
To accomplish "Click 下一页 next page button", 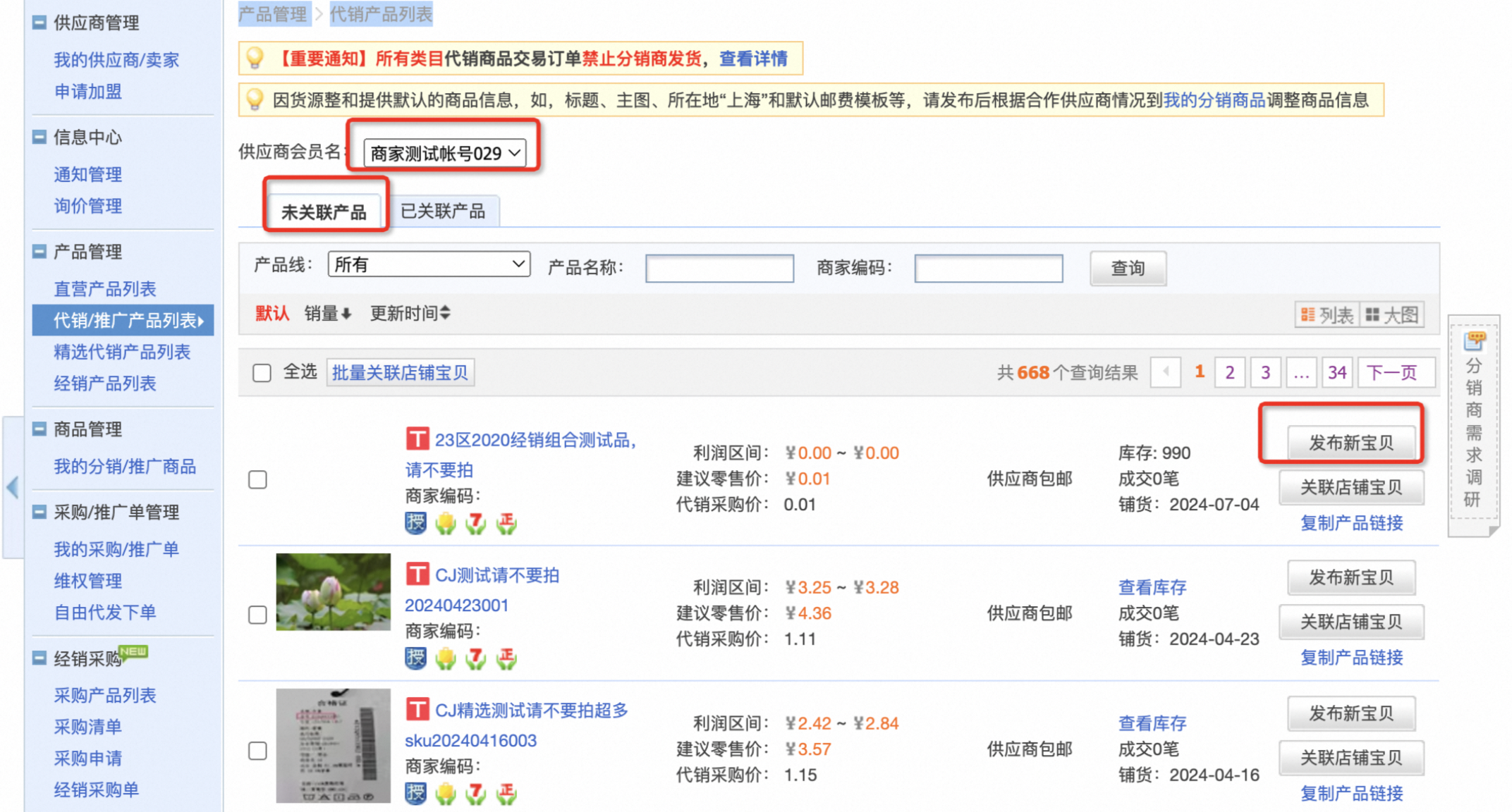I will pos(1395,372).
